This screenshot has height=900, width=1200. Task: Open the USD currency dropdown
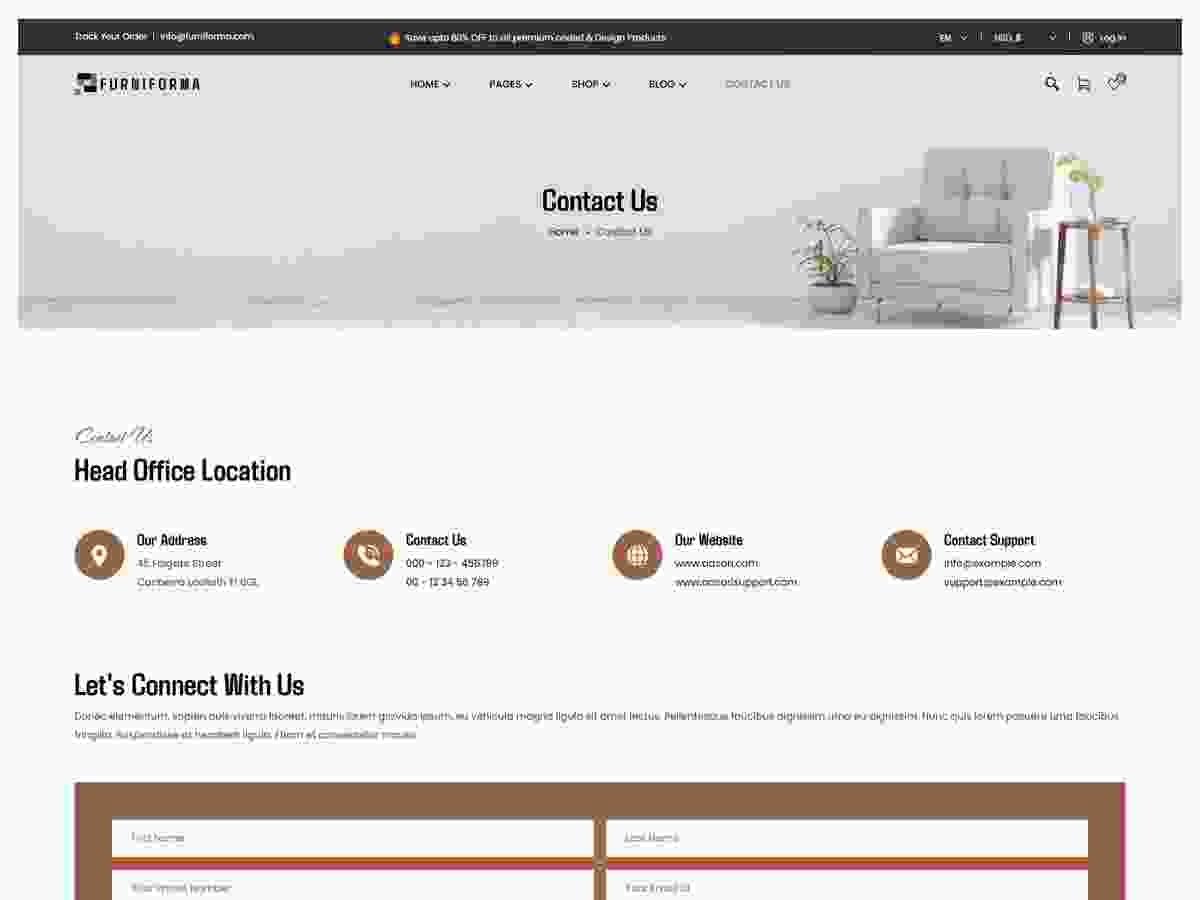pos(1024,38)
